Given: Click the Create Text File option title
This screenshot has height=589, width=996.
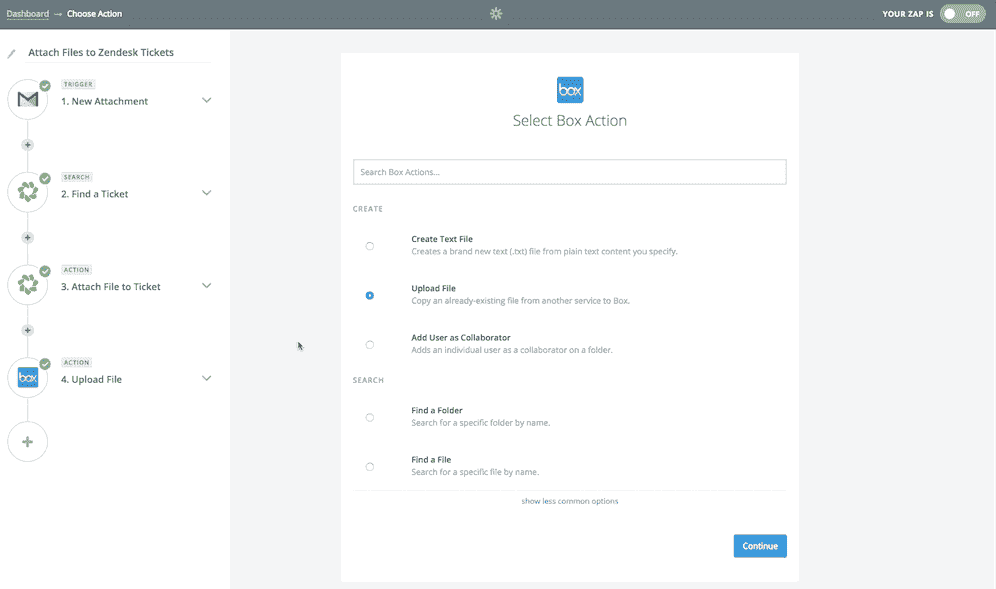Looking at the screenshot, I should (442, 239).
